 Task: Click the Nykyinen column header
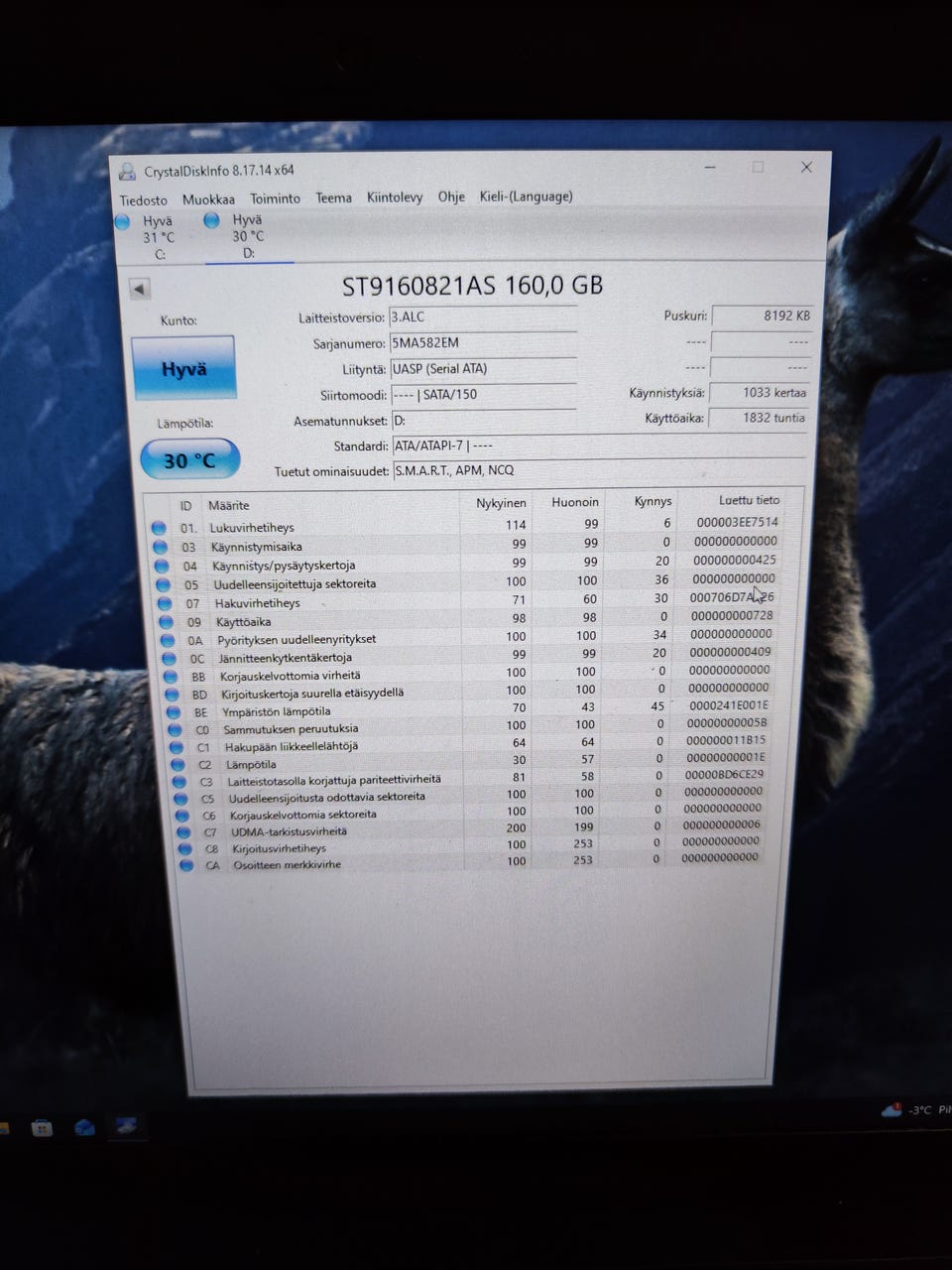click(501, 503)
